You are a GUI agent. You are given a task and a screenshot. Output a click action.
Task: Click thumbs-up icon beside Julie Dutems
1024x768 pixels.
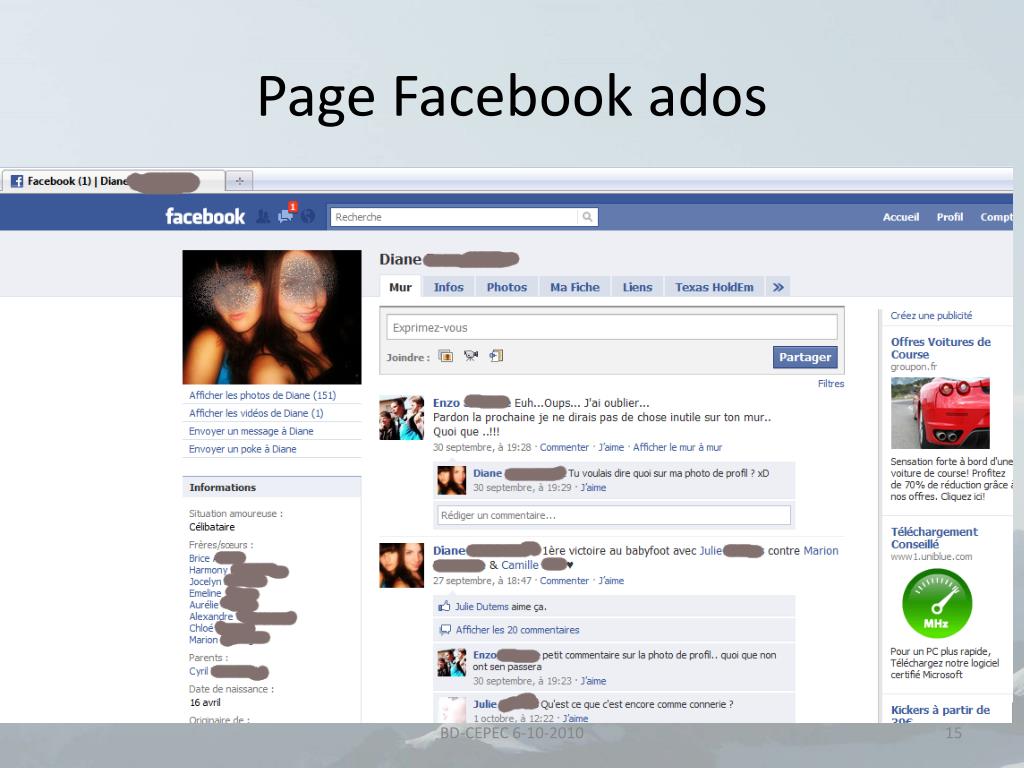tap(445, 606)
